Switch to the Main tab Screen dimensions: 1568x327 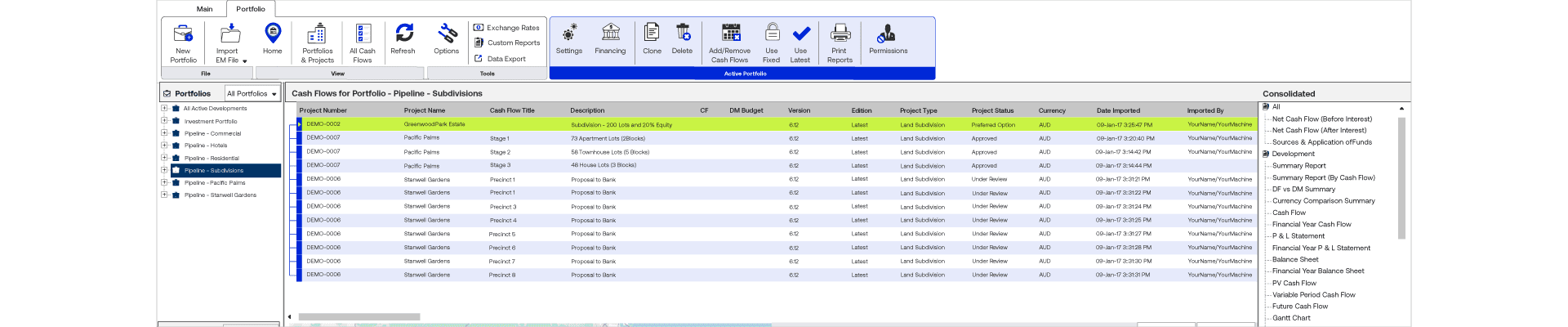coord(204,9)
